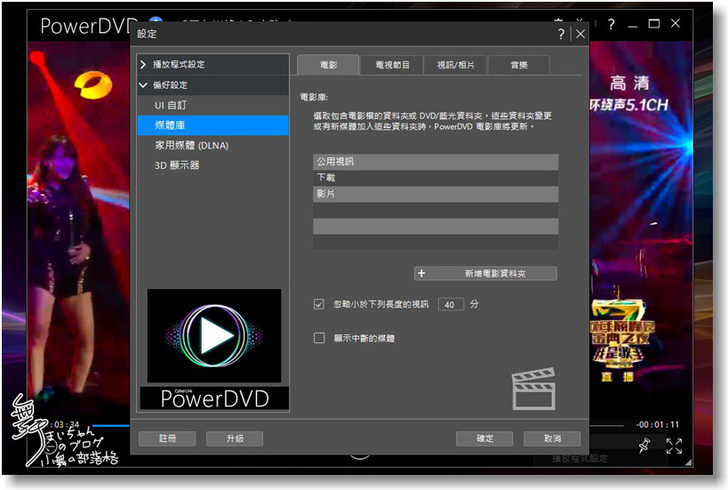Viewport: 728px width, 490px height.
Task: Click the 升級 upgrade button
Action: pos(233,438)
